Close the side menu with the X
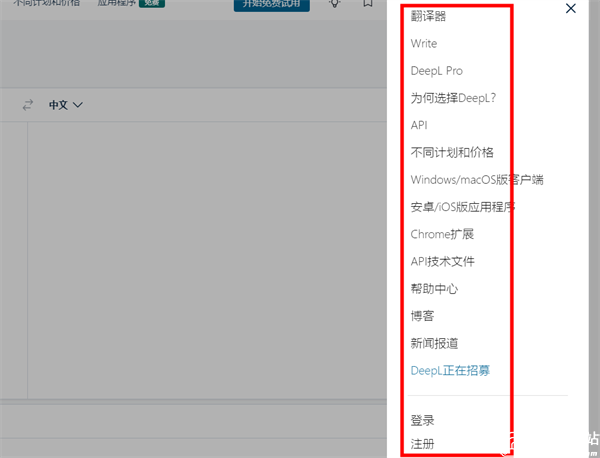This screenshot has height=458, width=600. click(571, 8)
